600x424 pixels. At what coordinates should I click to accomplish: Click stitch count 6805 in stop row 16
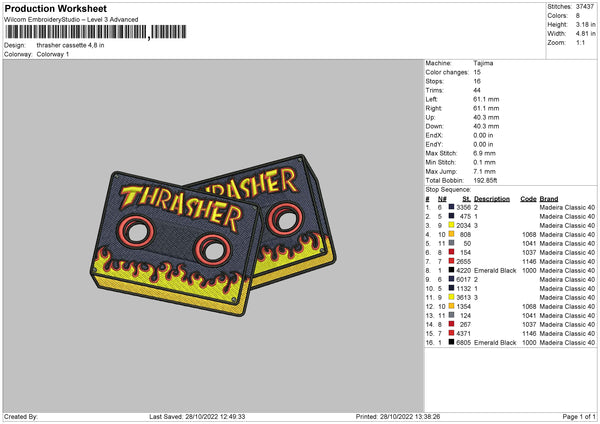click(x=463, y=342)
